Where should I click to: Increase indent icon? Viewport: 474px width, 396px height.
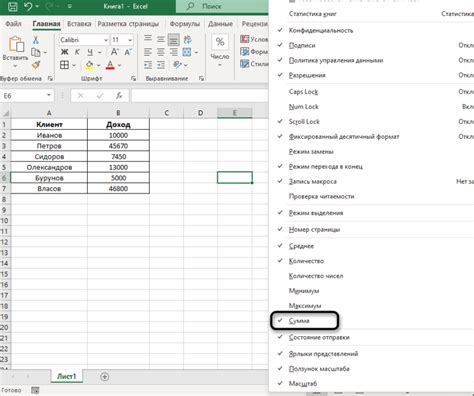pyautogui.click(x=161, y=65)
